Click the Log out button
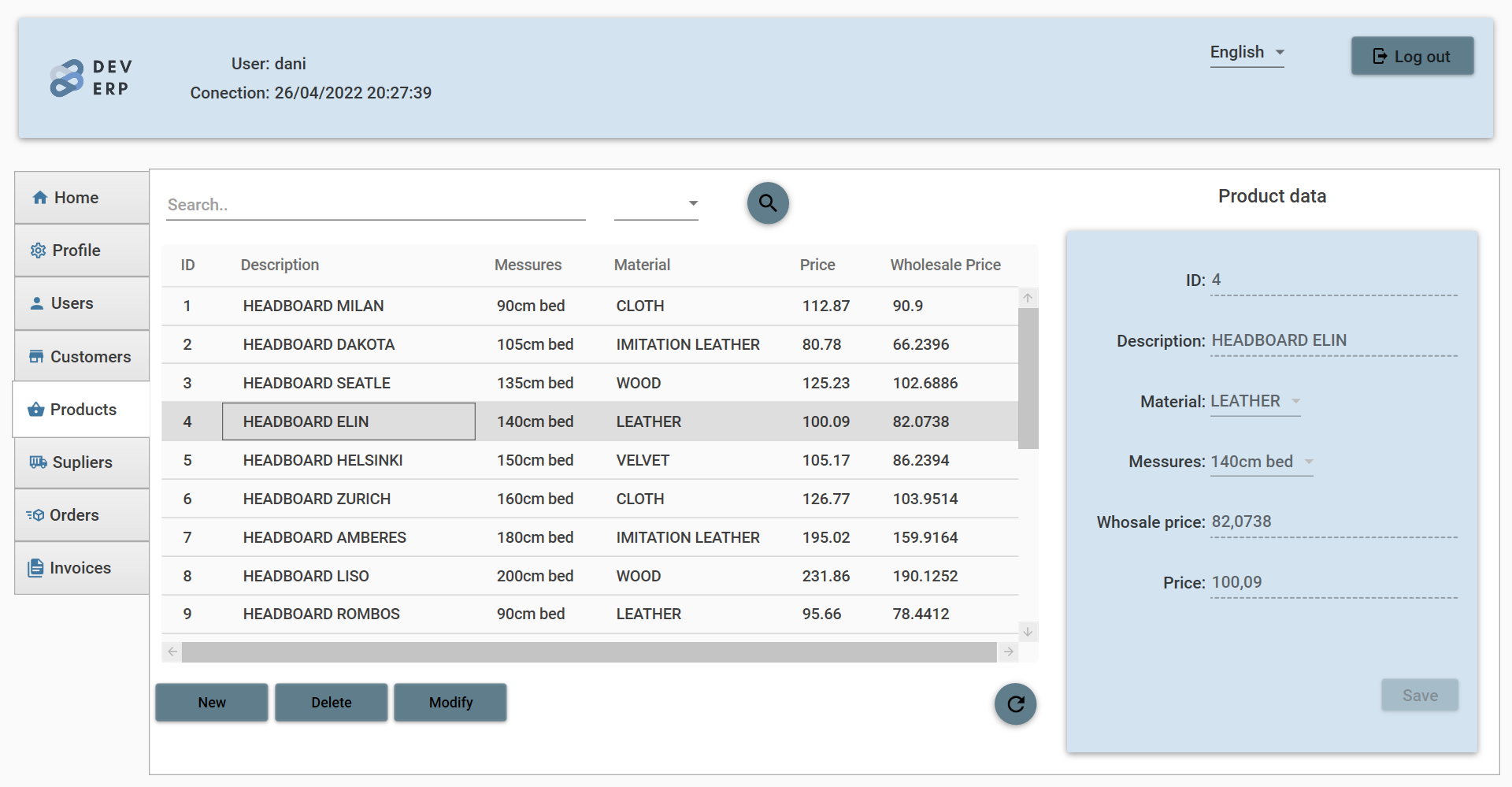Image resolution: width=1512 pixels, height=787 pixels. 1412,56
